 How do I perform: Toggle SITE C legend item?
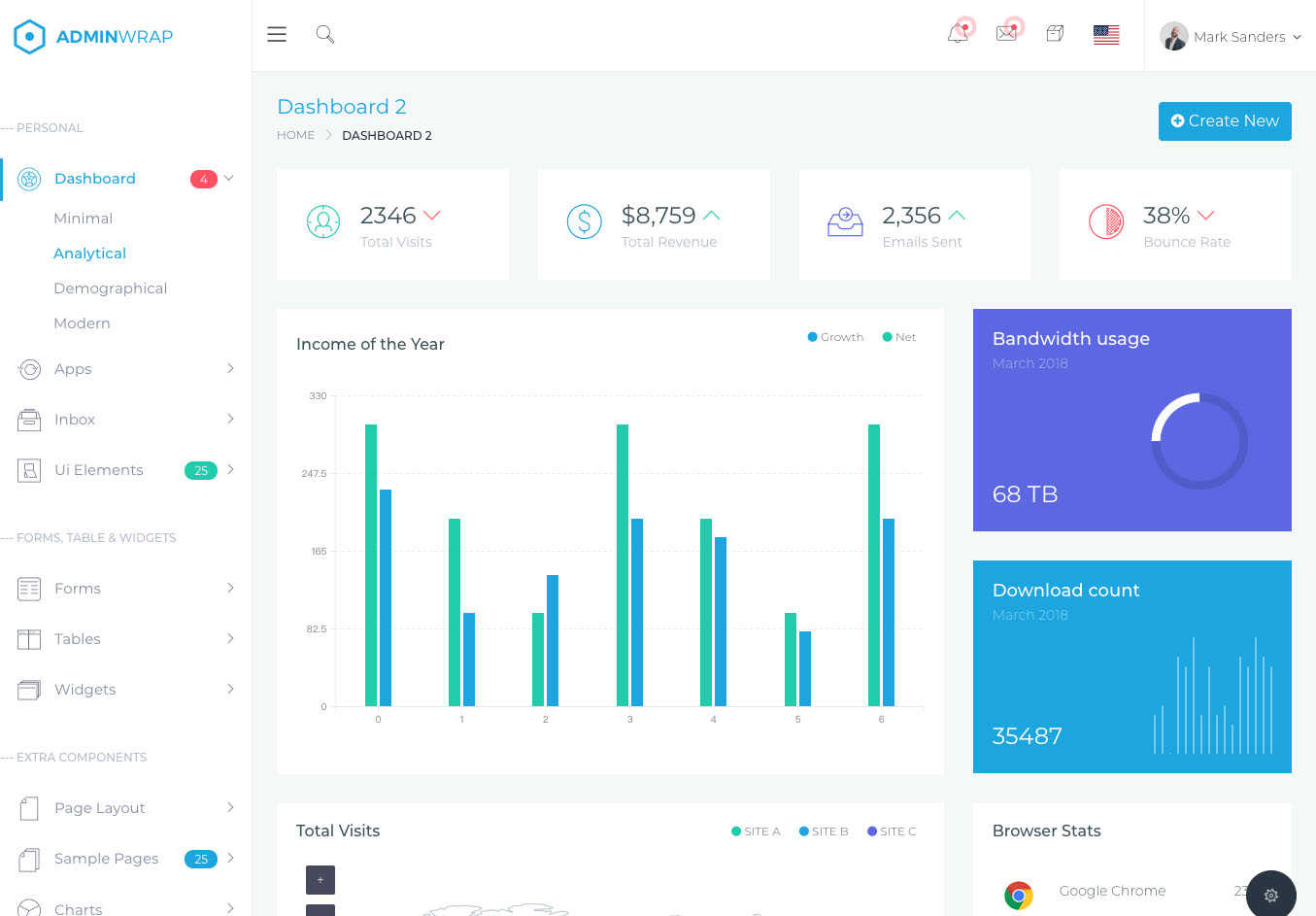coord(892,831)
